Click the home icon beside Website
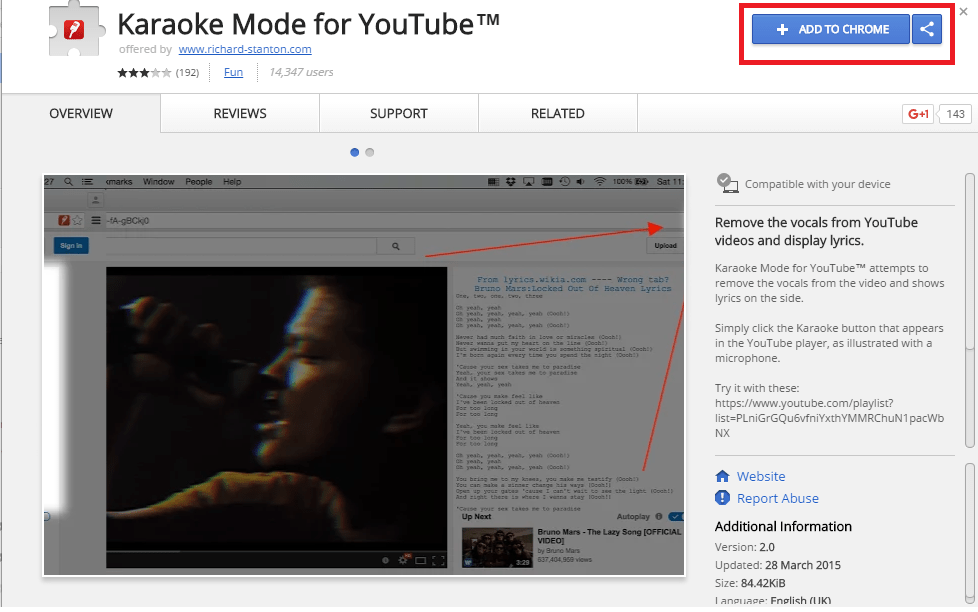This screenshot has width=978, height=612. (722, 477)
